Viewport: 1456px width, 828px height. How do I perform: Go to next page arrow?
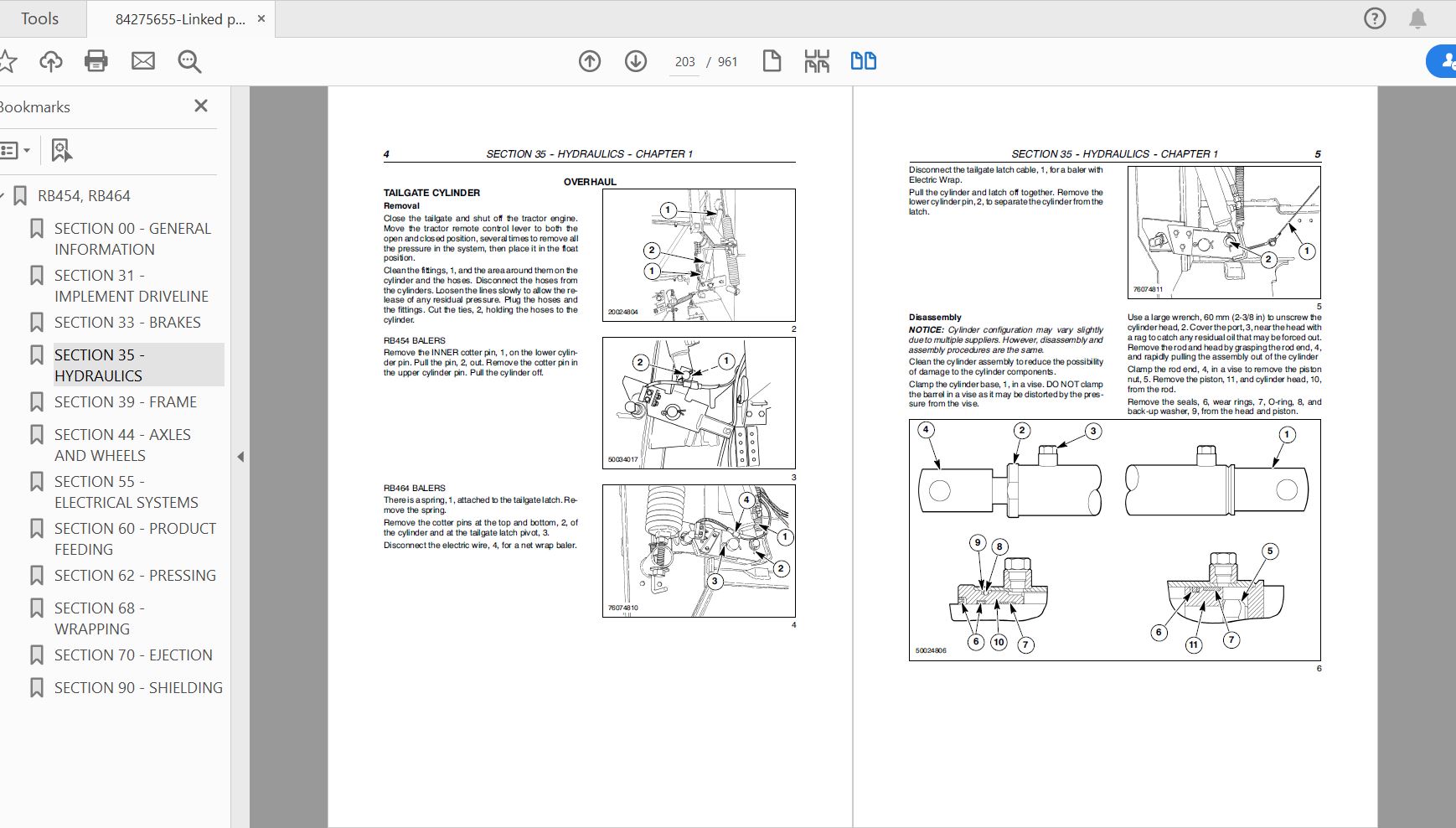636,61
